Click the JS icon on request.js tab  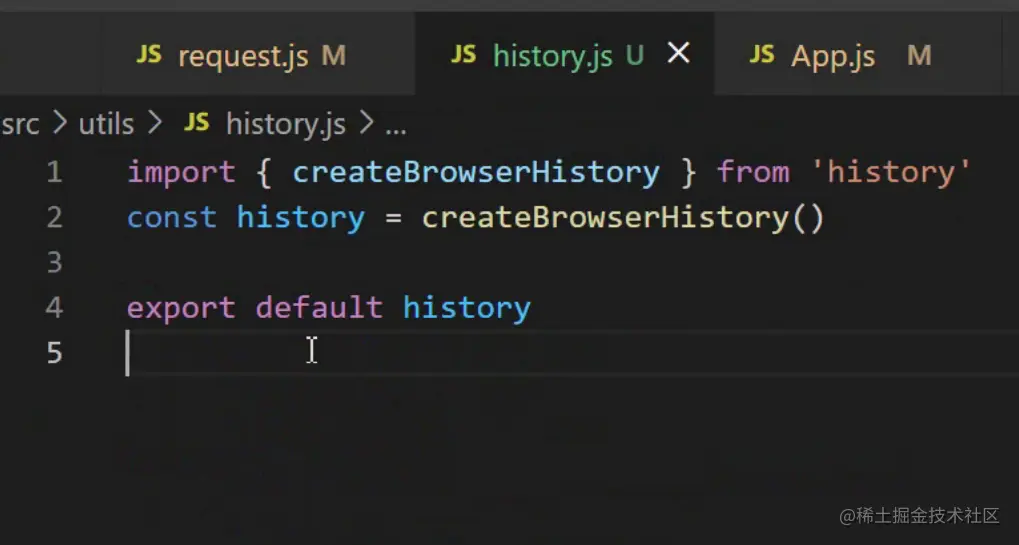tap(149, 55)
